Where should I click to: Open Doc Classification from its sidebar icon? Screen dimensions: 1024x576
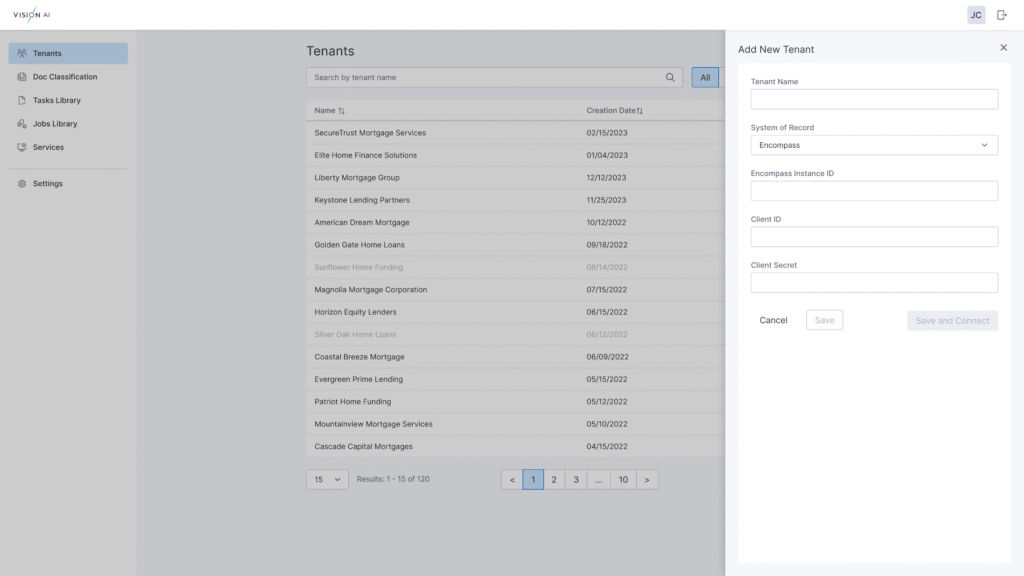click(x=20, y=76)
